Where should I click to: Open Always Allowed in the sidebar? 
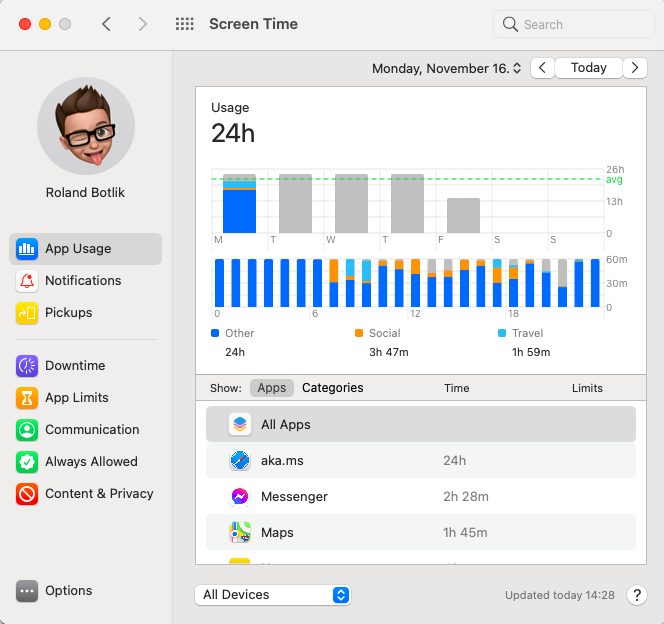86,462
